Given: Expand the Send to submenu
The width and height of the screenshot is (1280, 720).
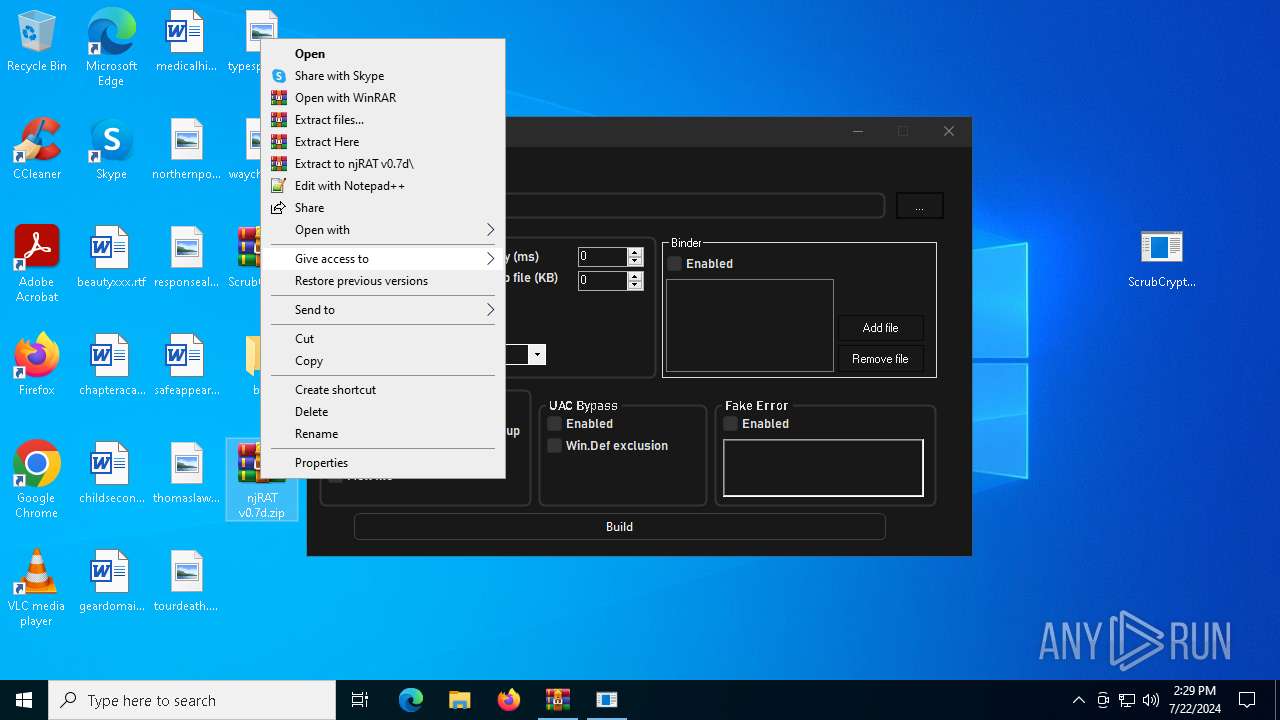Looking at the screenshot, I should [x=383, y=310].
